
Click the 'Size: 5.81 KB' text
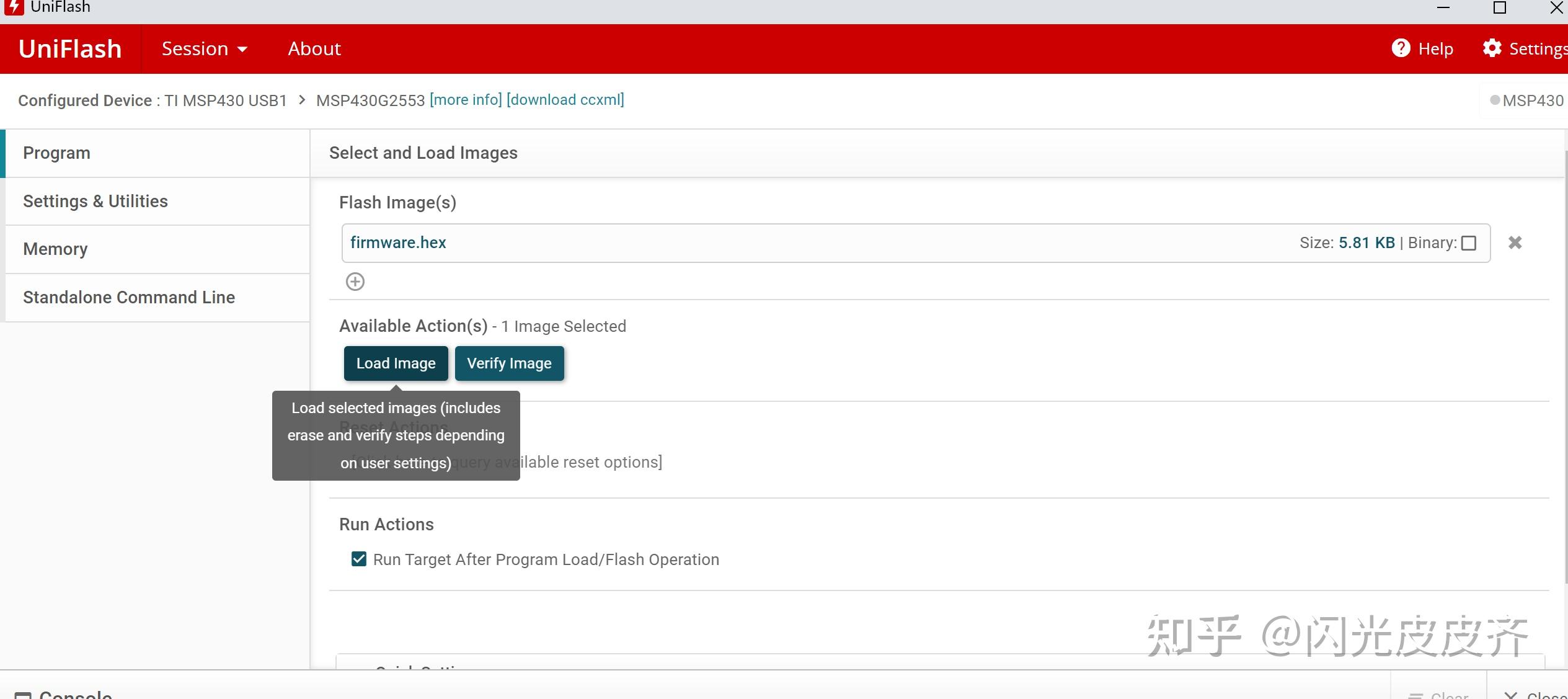click(x=1347, y=243)
